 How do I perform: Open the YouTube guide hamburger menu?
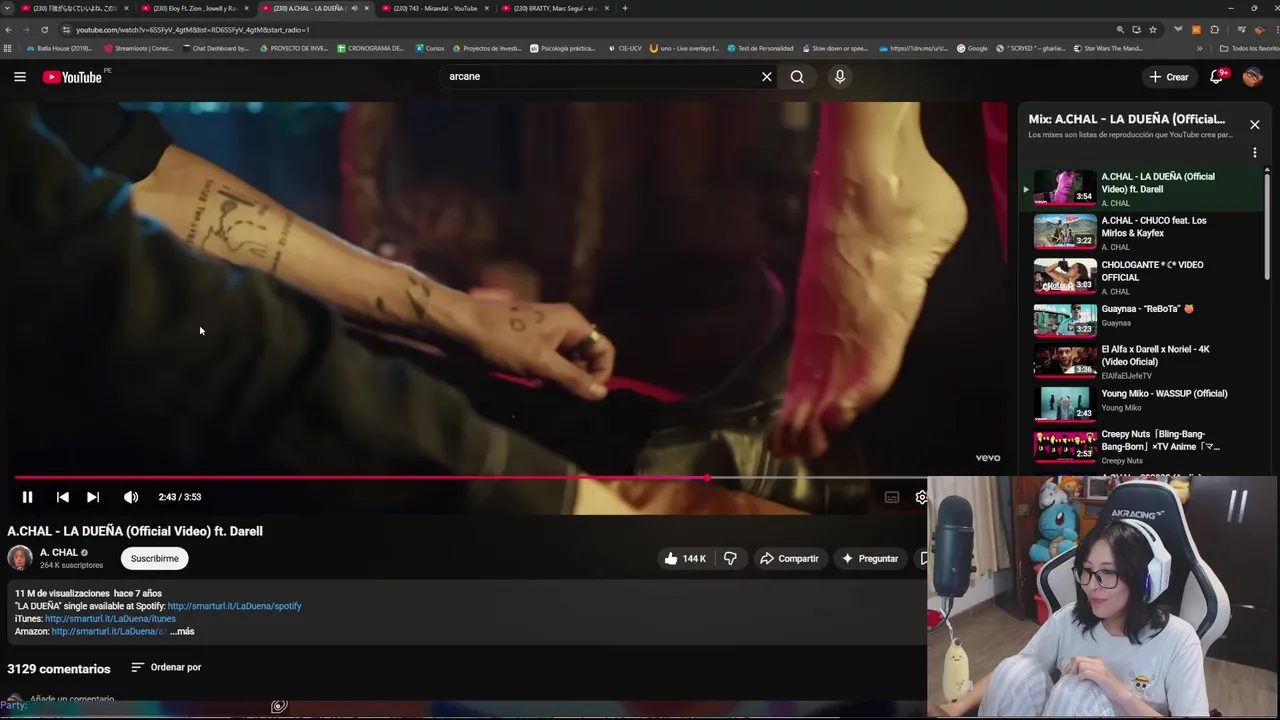point(20,77)
